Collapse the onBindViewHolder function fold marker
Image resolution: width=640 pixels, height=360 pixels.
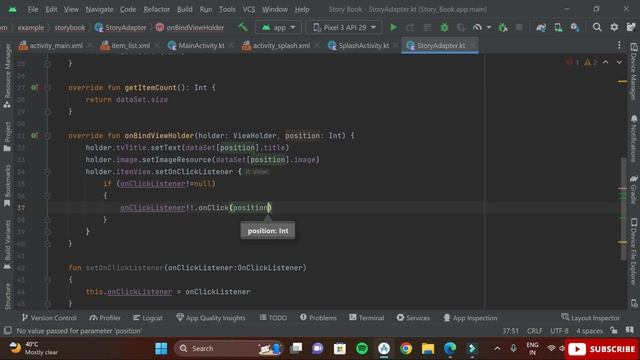(x=47, y=136)
